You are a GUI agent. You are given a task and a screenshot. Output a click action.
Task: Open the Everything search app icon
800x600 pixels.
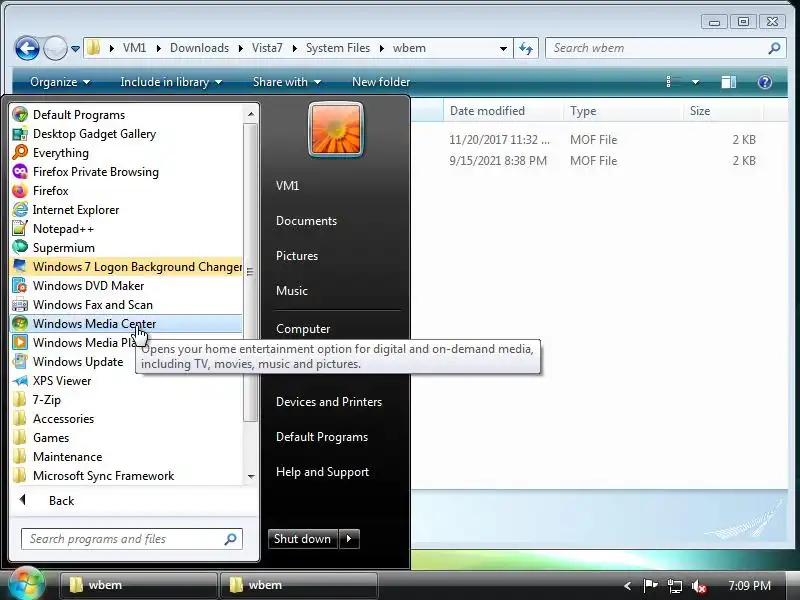point(20,153)
